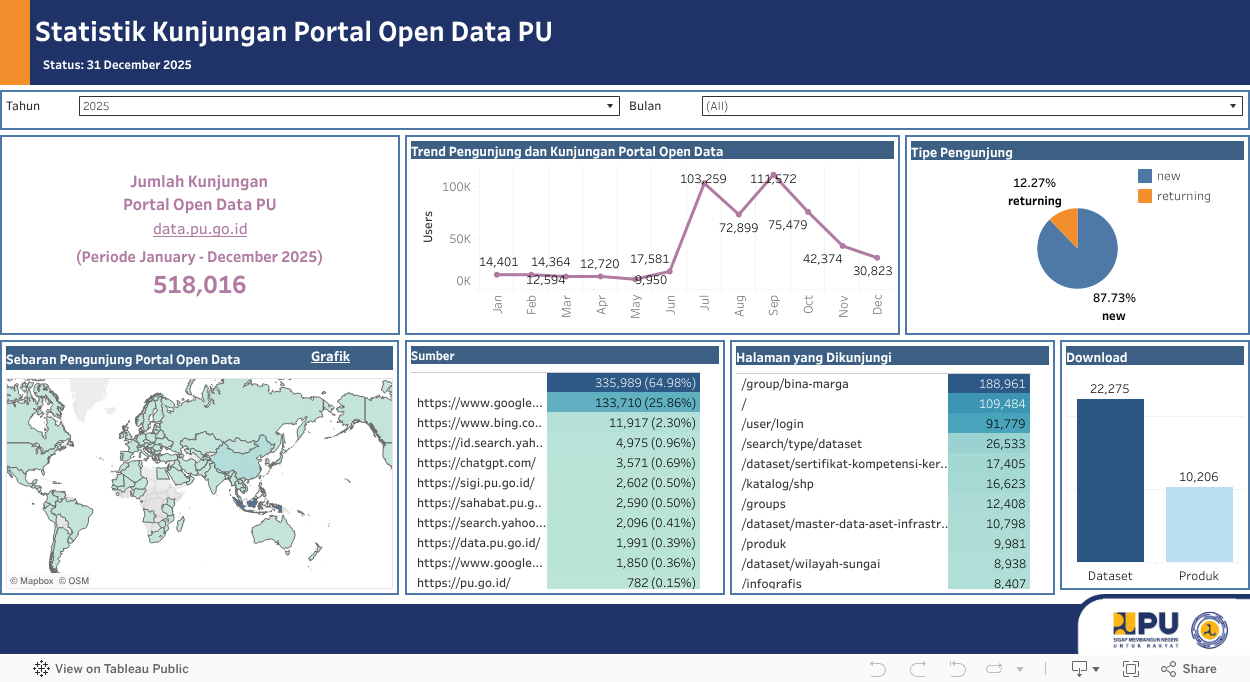The image size is (1250, 682).
Task: Click the Revert icon in the toolbar
Action: pyautogui.click(x=957, y=669)
